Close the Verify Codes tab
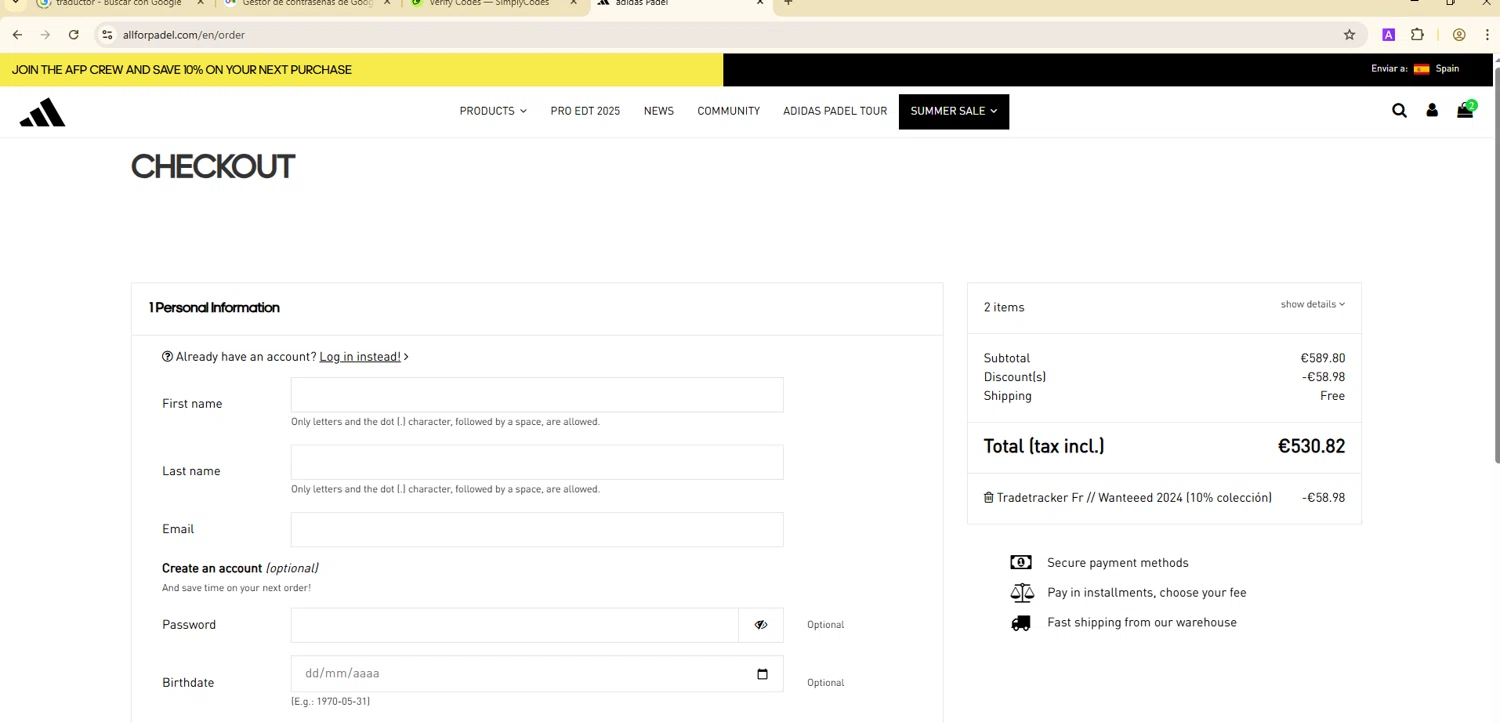Viewport: 1500px width, 723px height. click(x=574, y=3)
